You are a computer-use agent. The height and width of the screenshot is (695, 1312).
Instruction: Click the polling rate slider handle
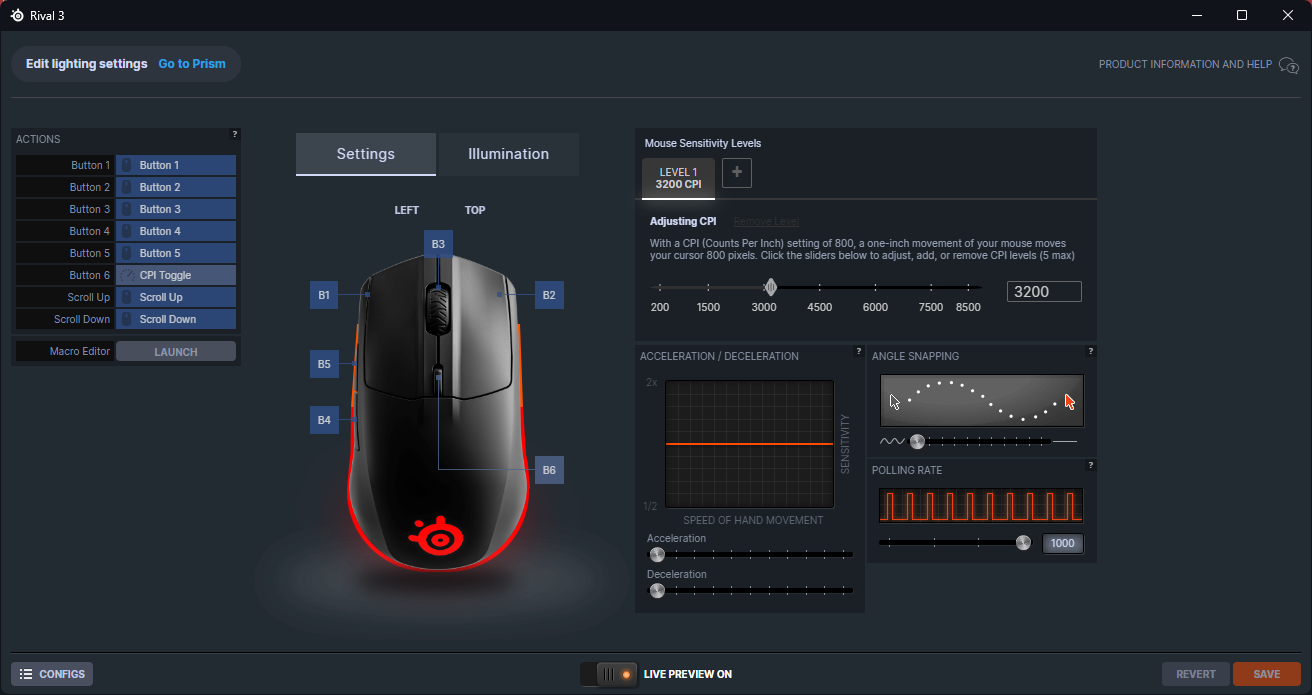point(1023,543)
